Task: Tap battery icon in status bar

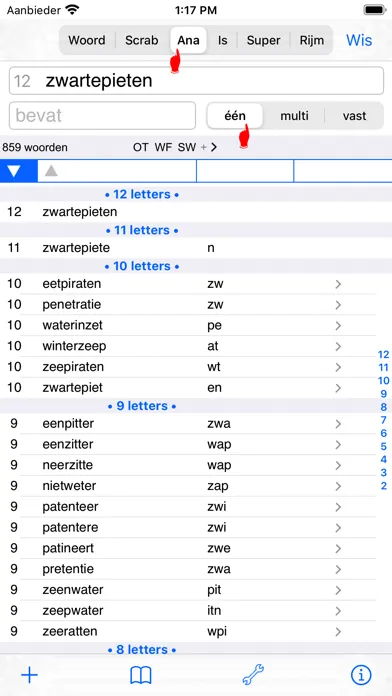Action: click(x=374, y=9)
